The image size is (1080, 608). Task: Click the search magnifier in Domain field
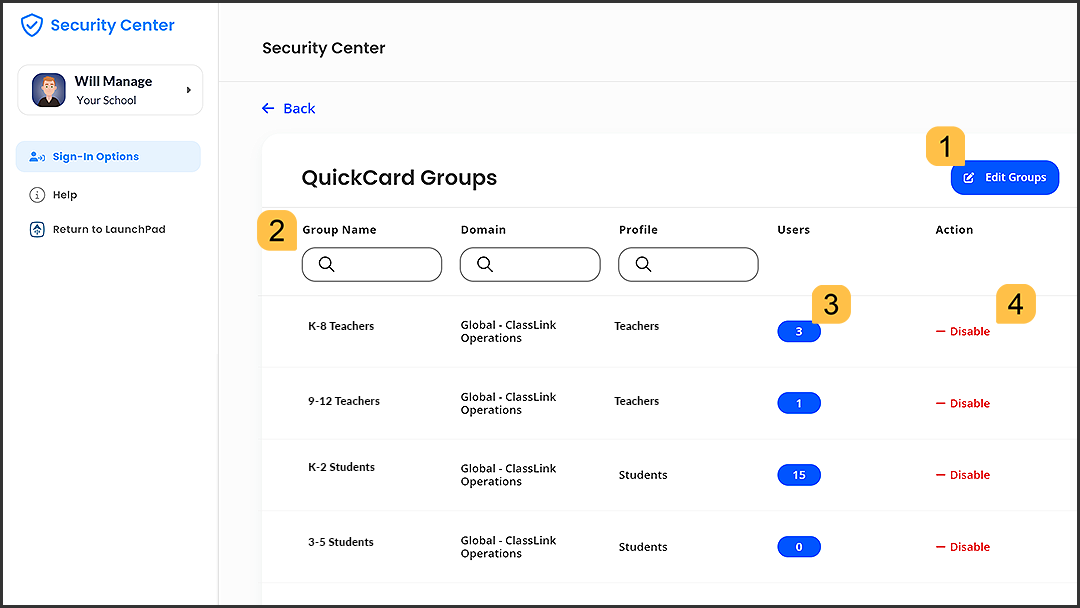click(x=486, y=264)
